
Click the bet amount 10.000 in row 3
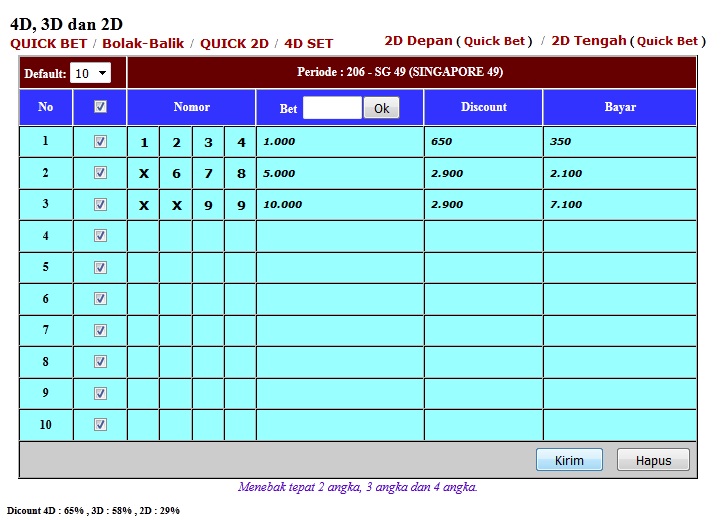tap(283, 205)
